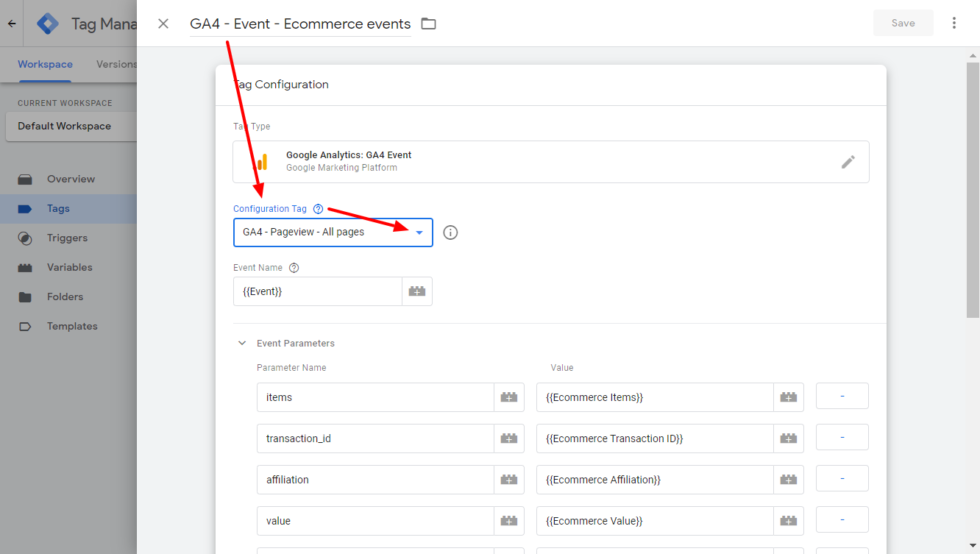
Task: Click the scrollbar up arrow
Action: 972,56
